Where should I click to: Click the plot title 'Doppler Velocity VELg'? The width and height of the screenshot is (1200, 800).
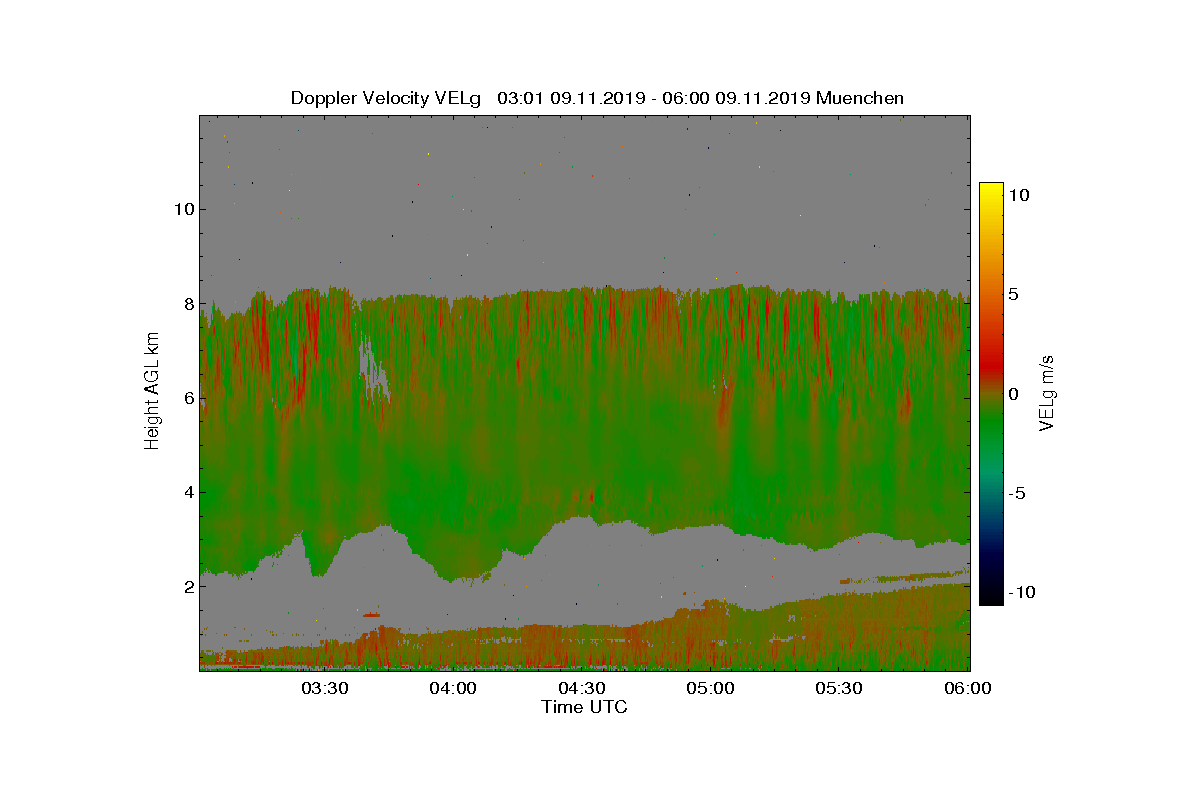[x=388, y=98]
